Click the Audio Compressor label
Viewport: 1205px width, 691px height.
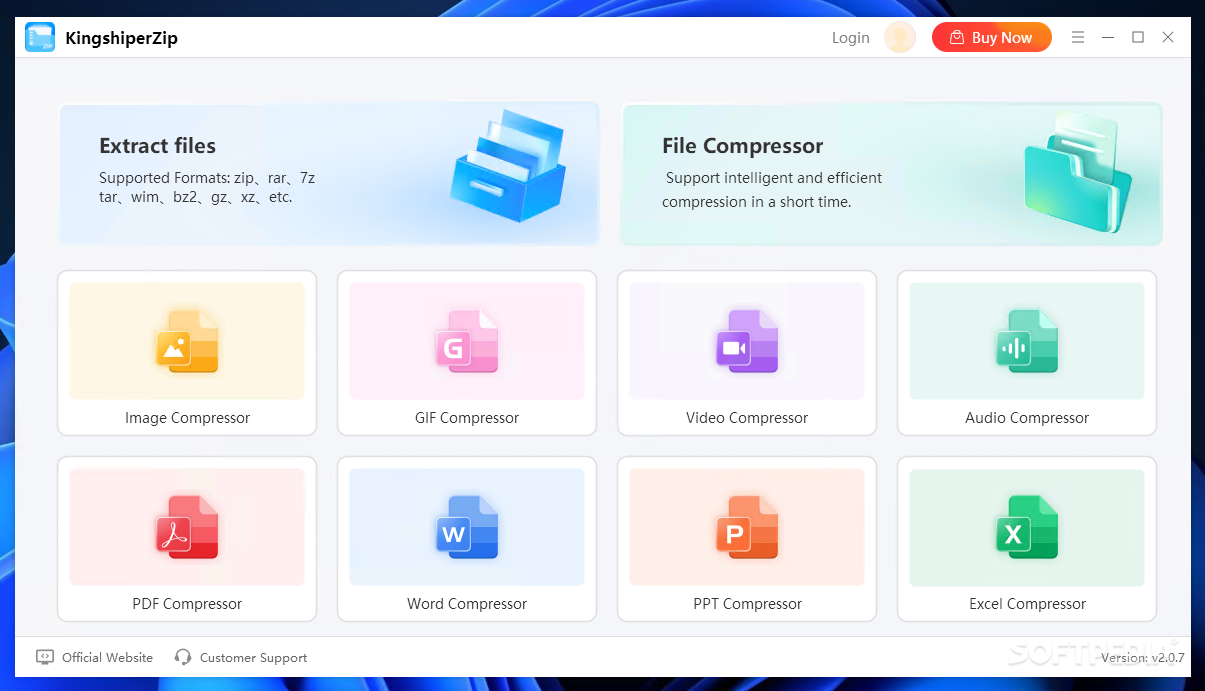(1027, 418)
